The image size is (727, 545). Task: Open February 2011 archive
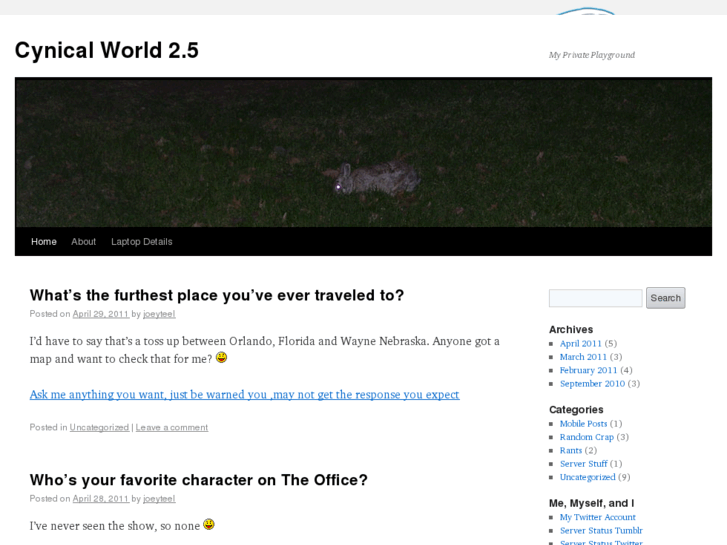click(x=588, y=371)
